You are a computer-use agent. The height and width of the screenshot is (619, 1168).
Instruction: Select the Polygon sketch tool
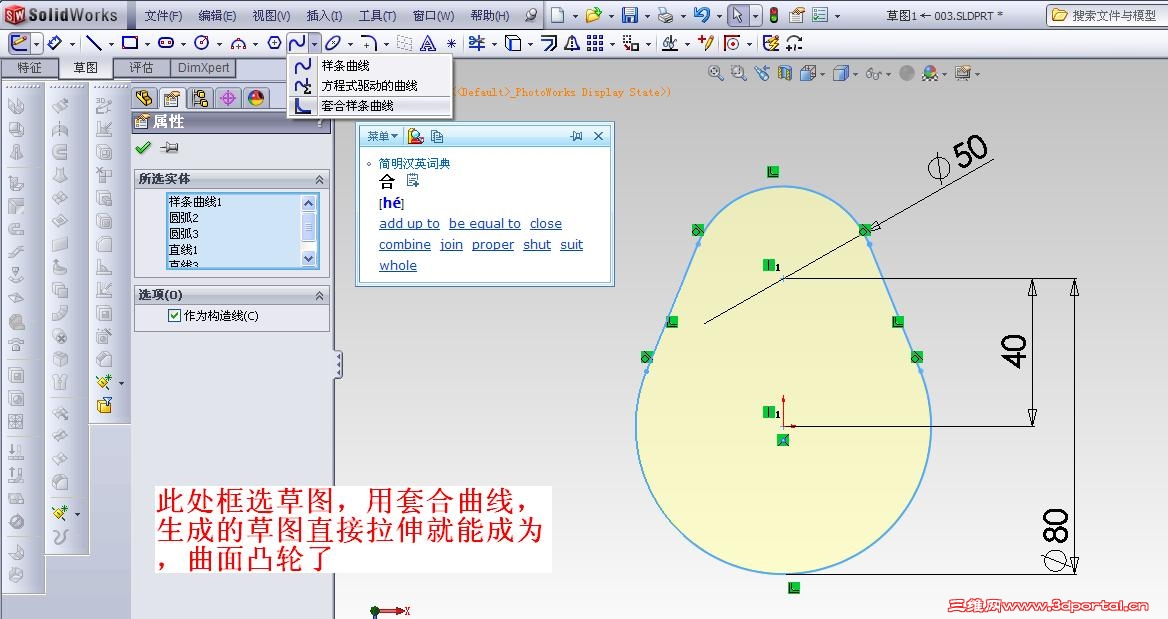coord(274,43)
